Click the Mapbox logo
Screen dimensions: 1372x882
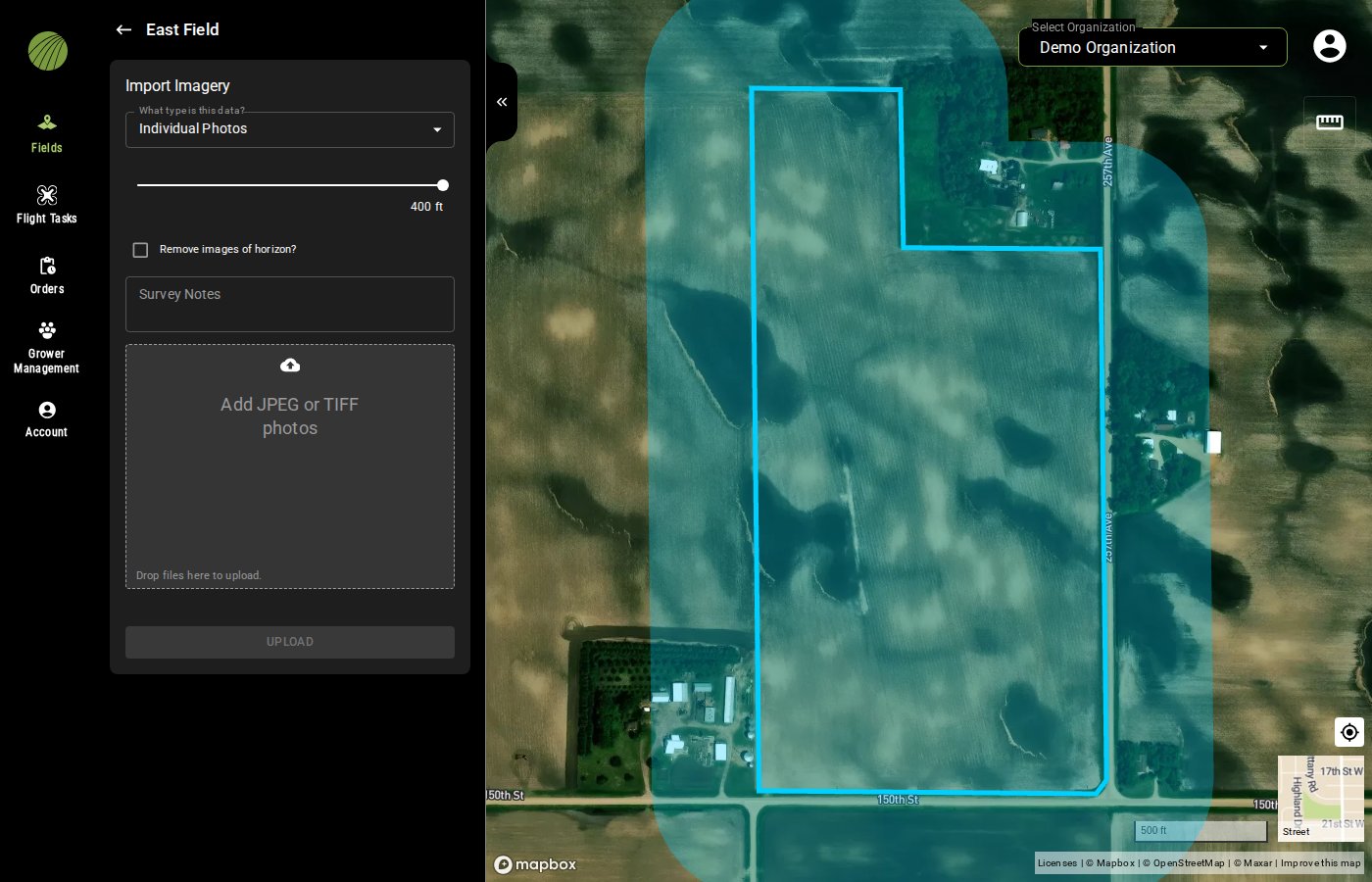click(x=535, y=864)
